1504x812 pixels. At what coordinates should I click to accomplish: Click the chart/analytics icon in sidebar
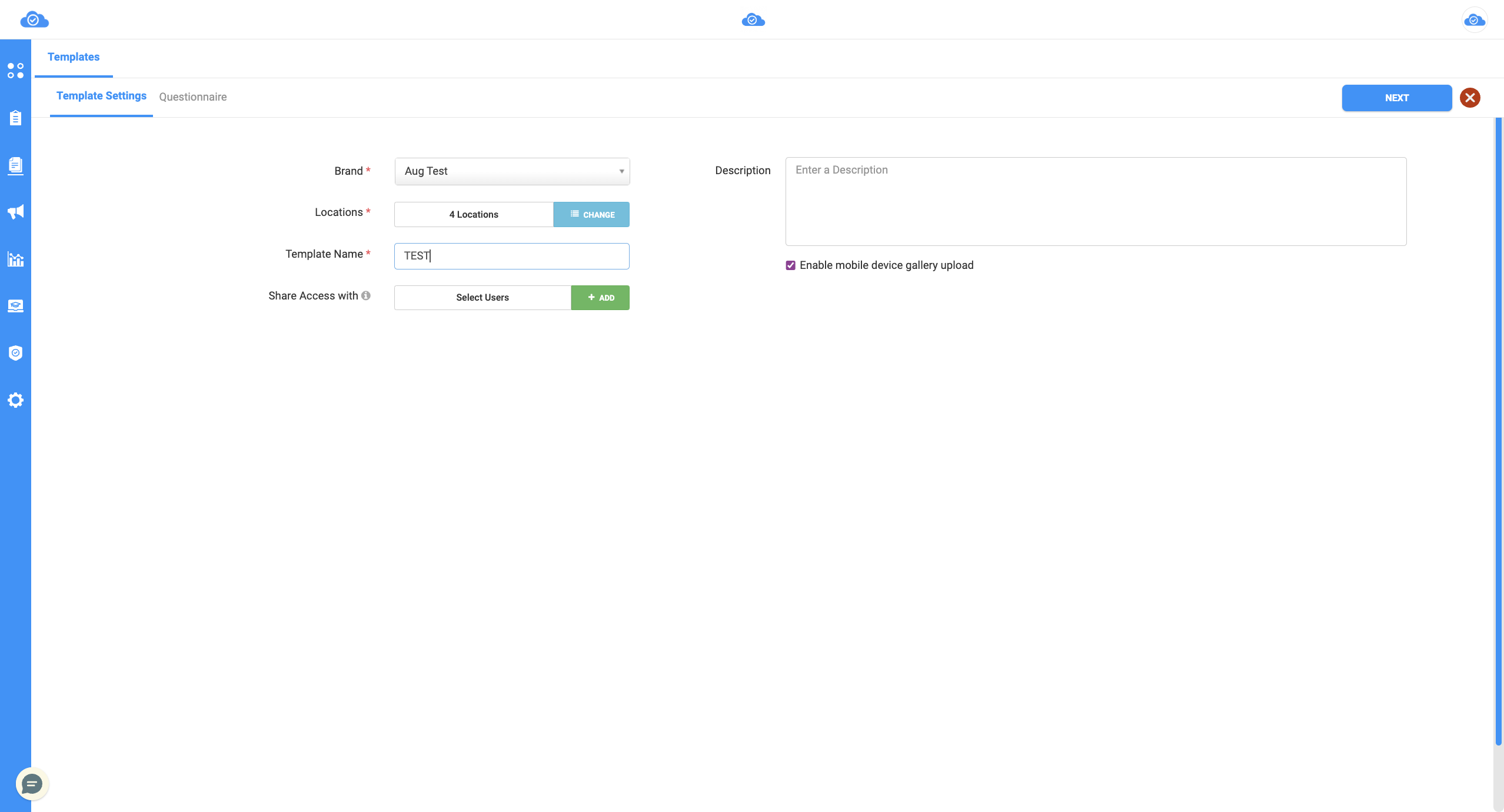(x=16, y=259)
